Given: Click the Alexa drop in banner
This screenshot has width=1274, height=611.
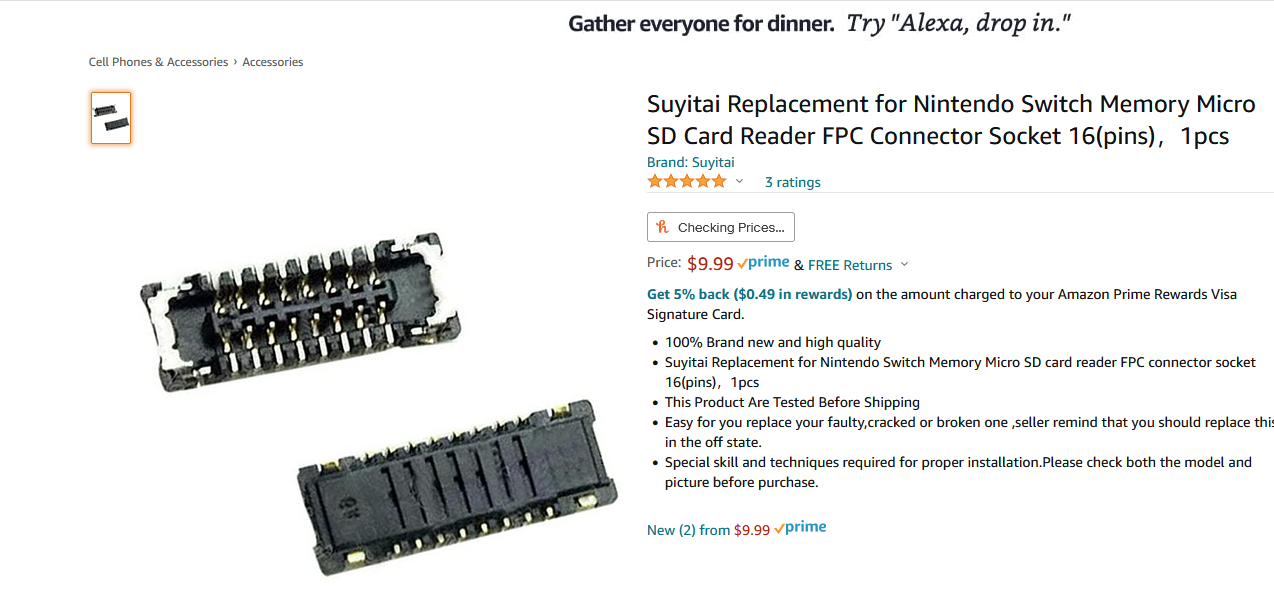Looking at the screenshot, I should [x=820, y=24].
